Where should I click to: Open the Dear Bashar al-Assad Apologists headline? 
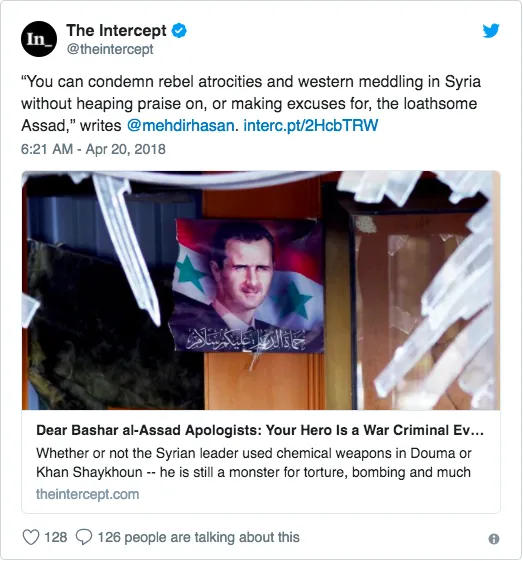point(260,430)
